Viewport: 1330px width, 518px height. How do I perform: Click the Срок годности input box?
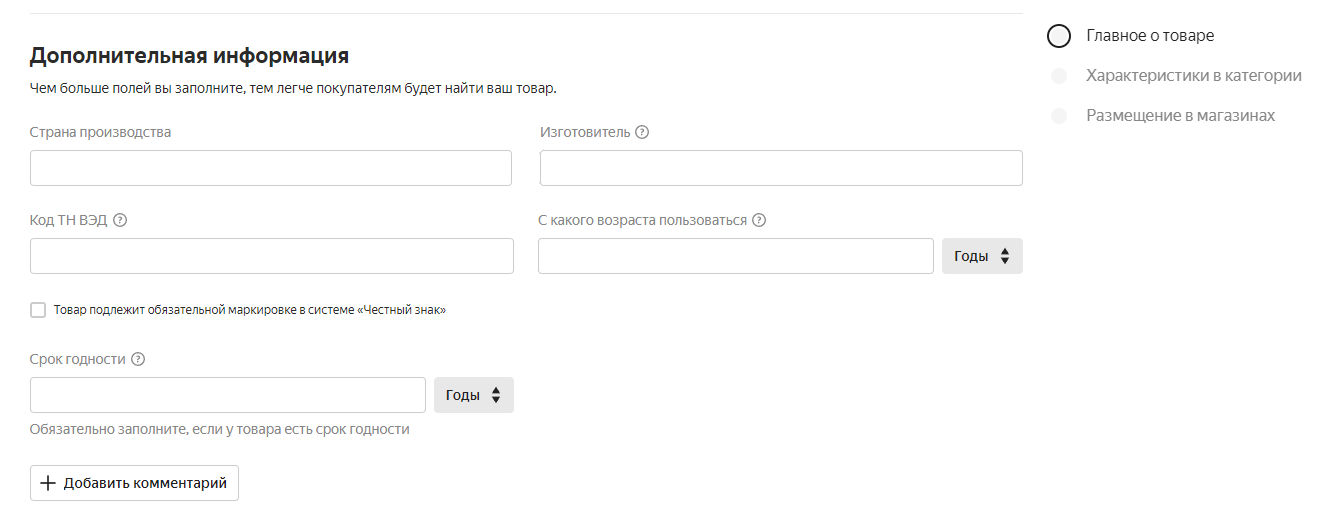[x=228, y=395]
